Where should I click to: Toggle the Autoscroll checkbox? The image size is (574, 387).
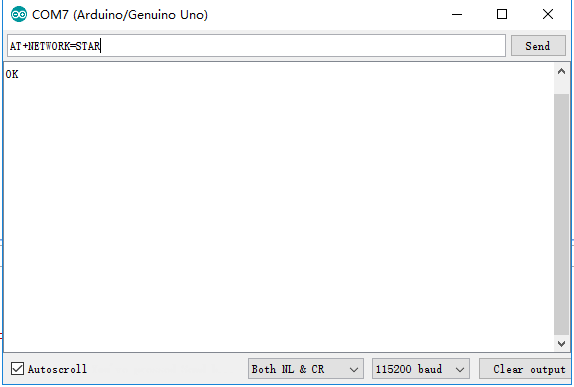point(17,369)
